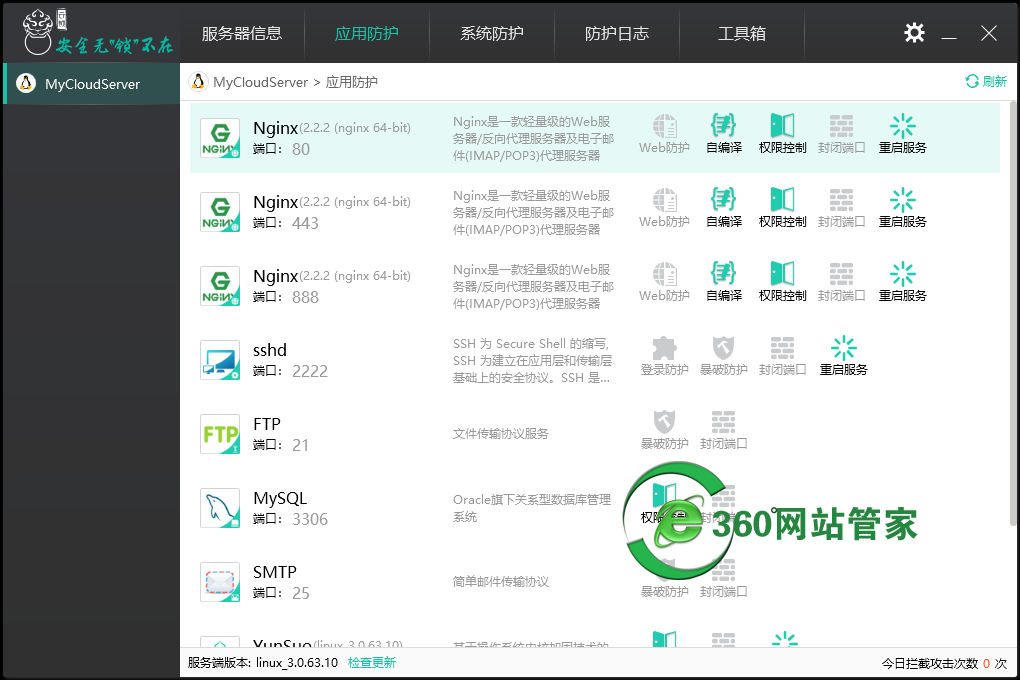Viewport: 1020px width, 680px height.
Task: Click the Oracle旗下关系型数据库 description
Action: point(531,508)
